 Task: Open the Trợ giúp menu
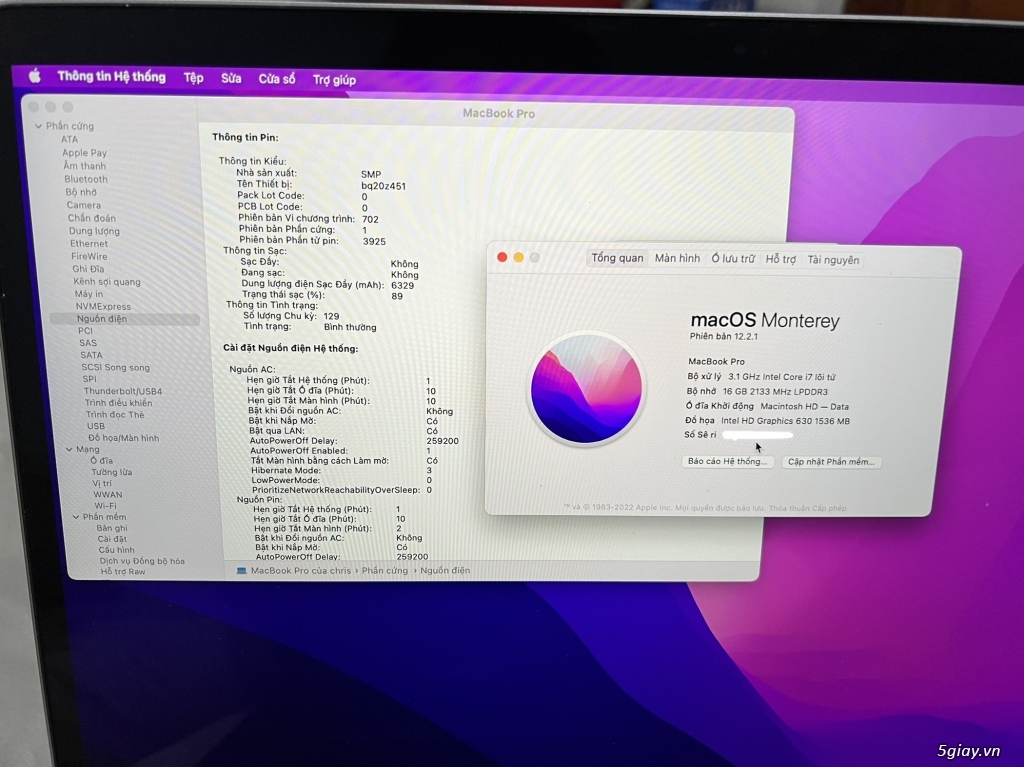click(334, 80)
